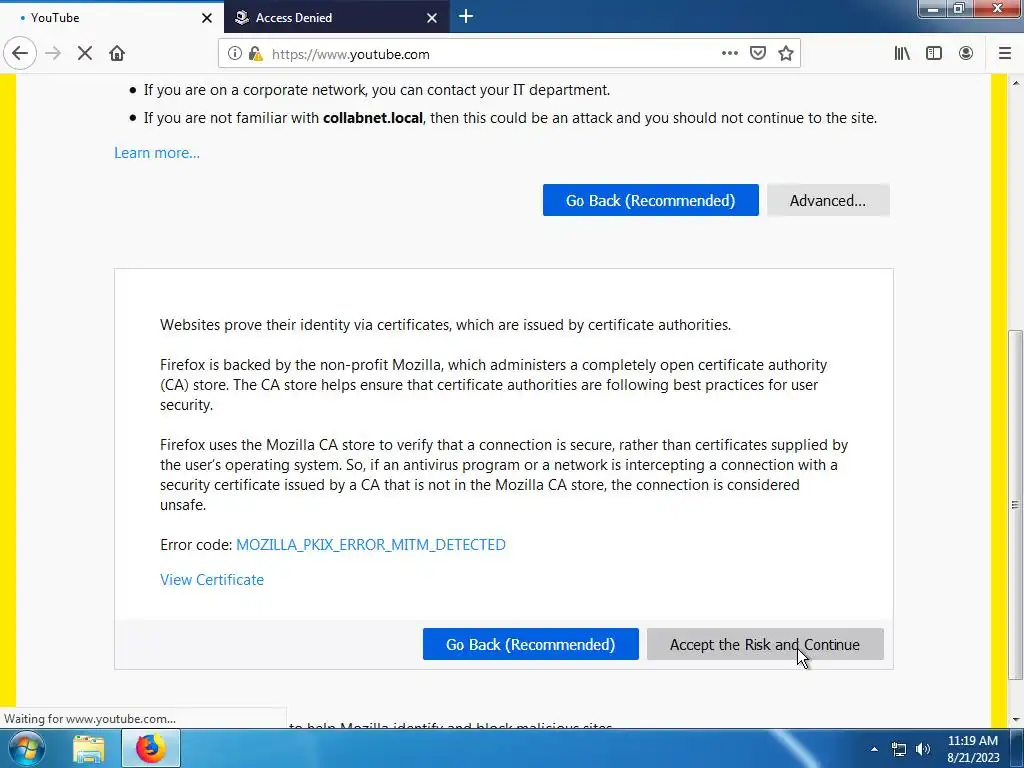Click the page vertical scrollbar thumb
This screenshot has width=1024, height=768.
coord(1014,504)
